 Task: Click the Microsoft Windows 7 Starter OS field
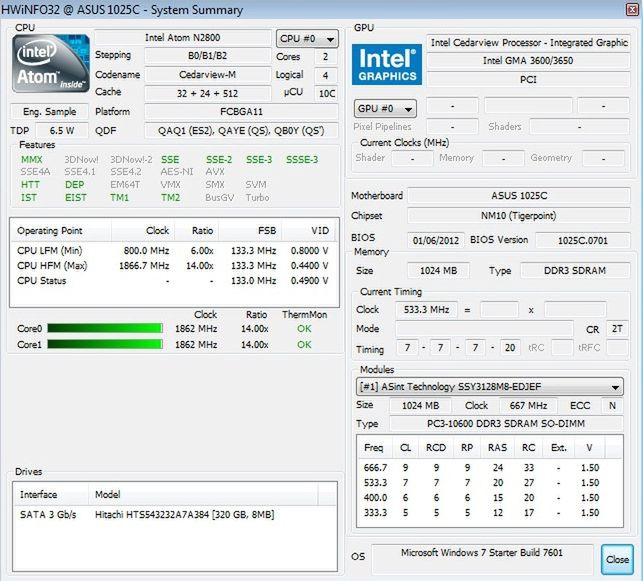click(x=482, y=559)
